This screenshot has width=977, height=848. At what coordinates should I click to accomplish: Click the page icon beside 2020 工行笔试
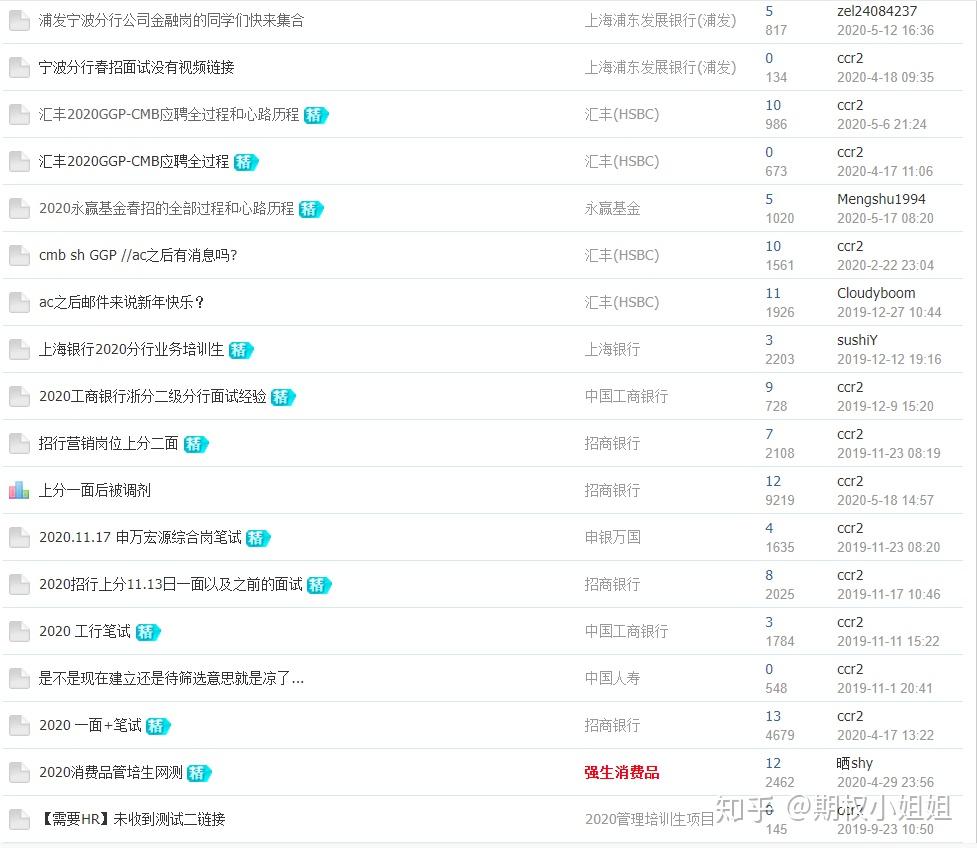click(x=19, y=632)
